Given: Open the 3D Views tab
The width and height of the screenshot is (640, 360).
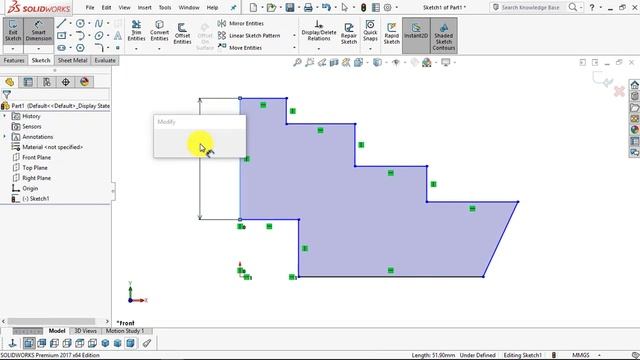Looking at the screenshot, I should point(85,331).
